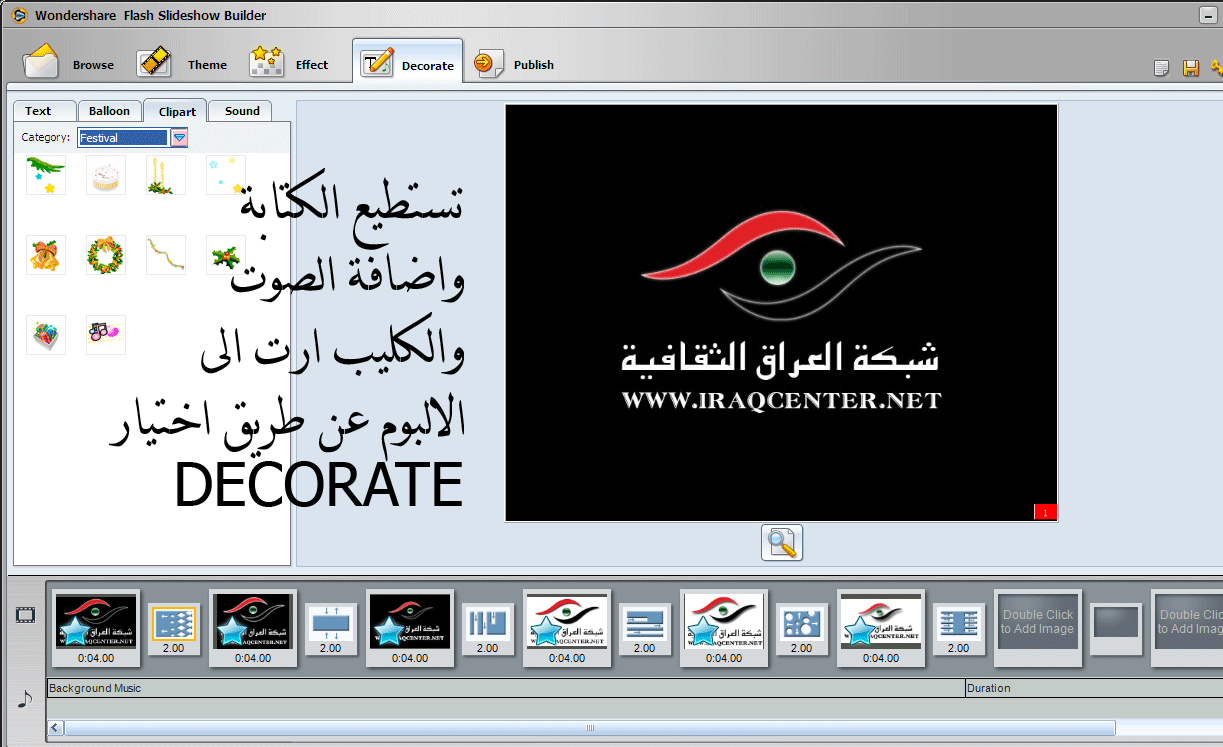The height and width of the screenshot is (747, 1223).
Task: Pick the scattered stars clipart
Action: [226, 174]
